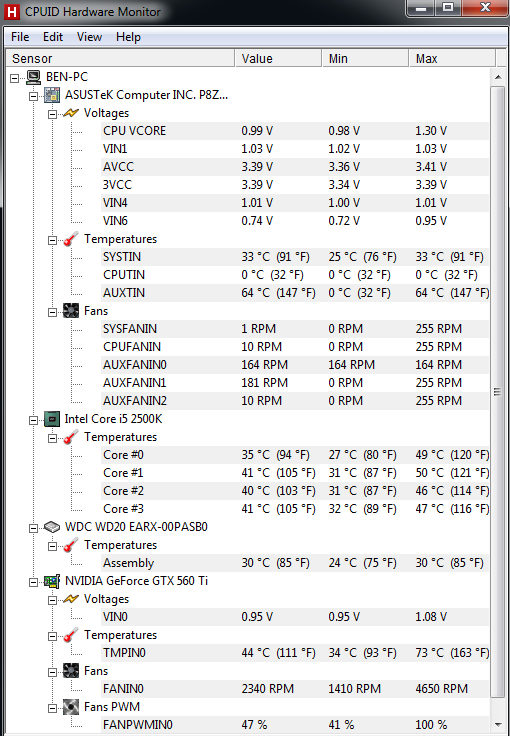Click the BEN-PC computer icon
Image resolution: width=510 pixels, height=736 pixels.
coord(33,77)
